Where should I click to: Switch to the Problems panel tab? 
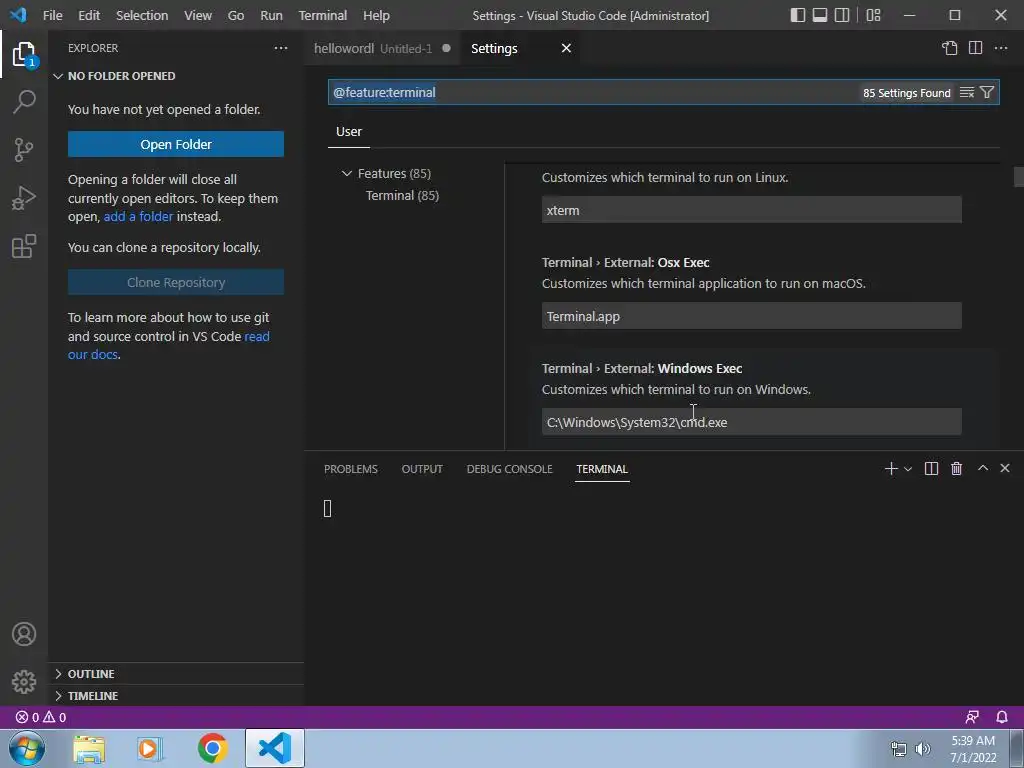pyautogui.click(x=351, y=469)
